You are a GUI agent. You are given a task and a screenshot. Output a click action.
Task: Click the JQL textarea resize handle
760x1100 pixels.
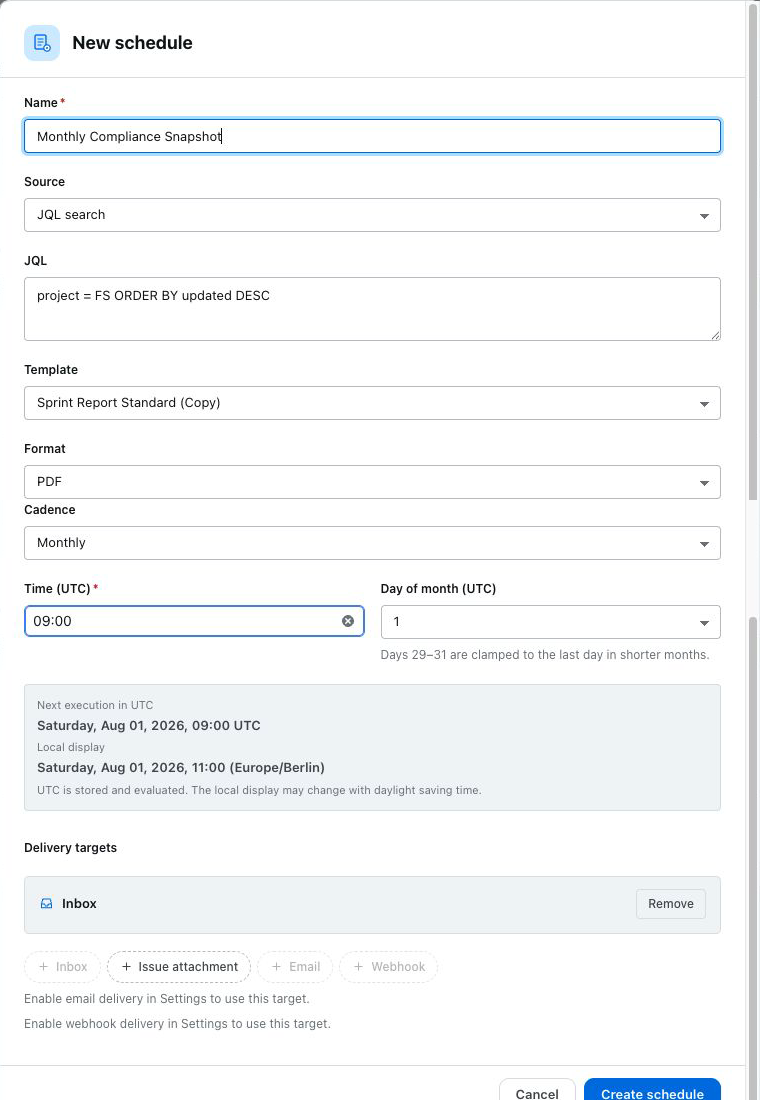pyautogui.click(x=715, y=335)
